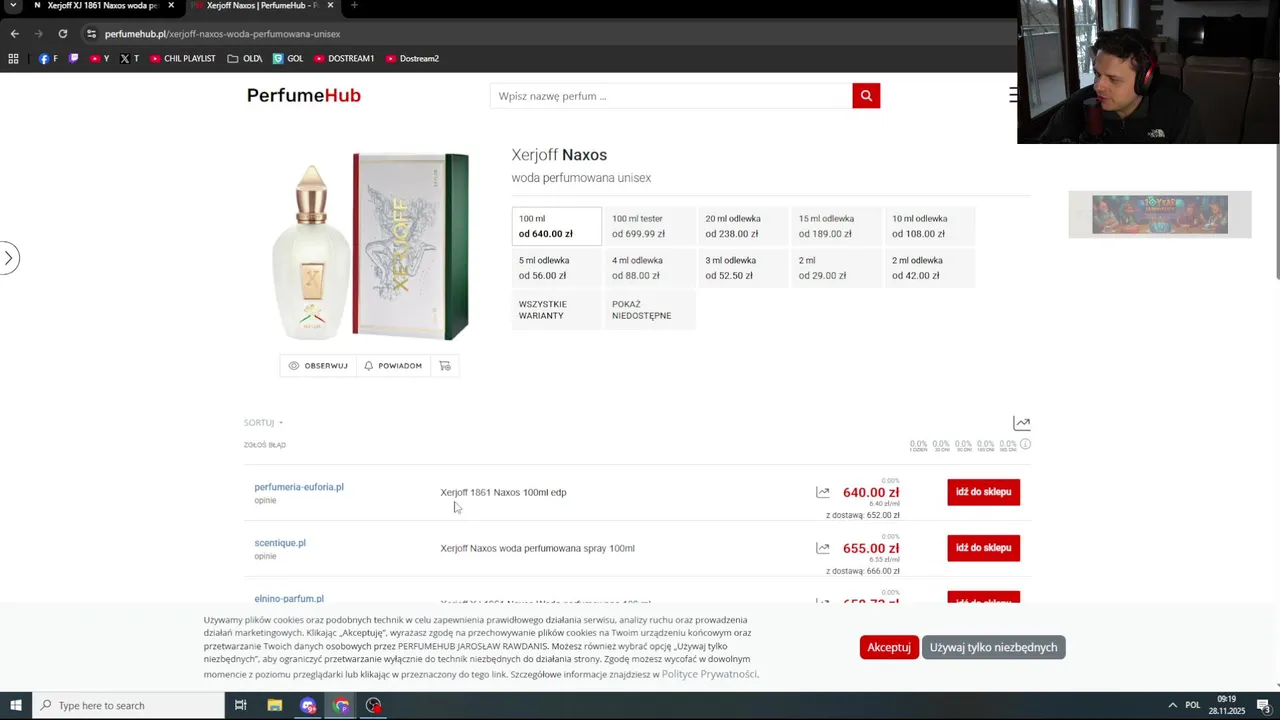Open the OLD bookmarks folder

[x=245, y=59]
